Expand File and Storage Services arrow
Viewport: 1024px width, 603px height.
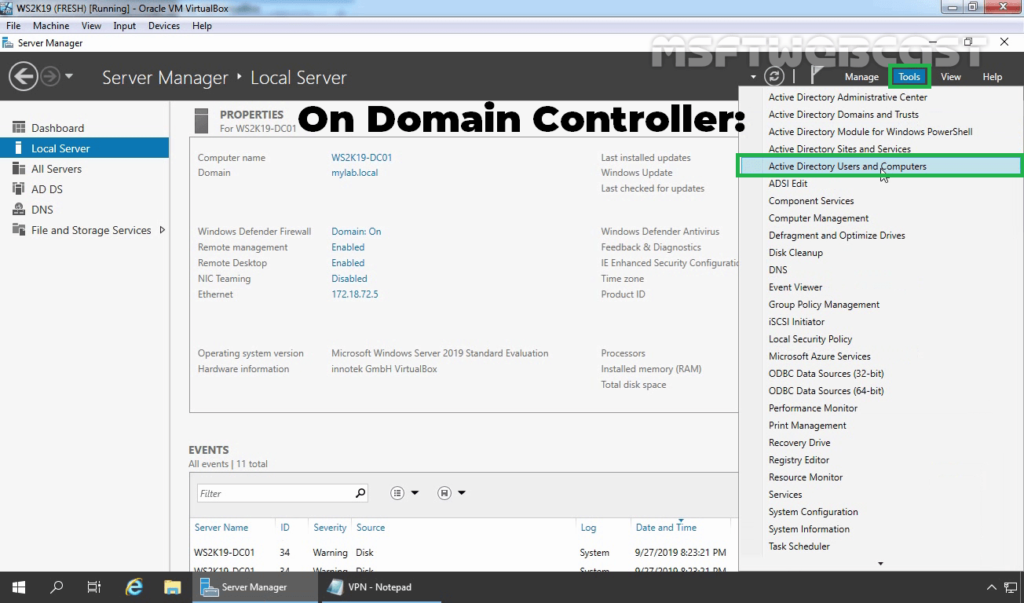tap(162, 230)
